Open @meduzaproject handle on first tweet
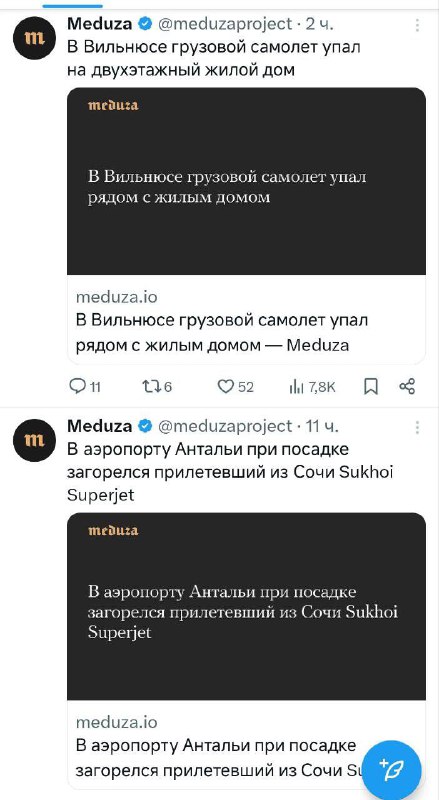The height and width of the screenshot is (800, 439). 225,23
